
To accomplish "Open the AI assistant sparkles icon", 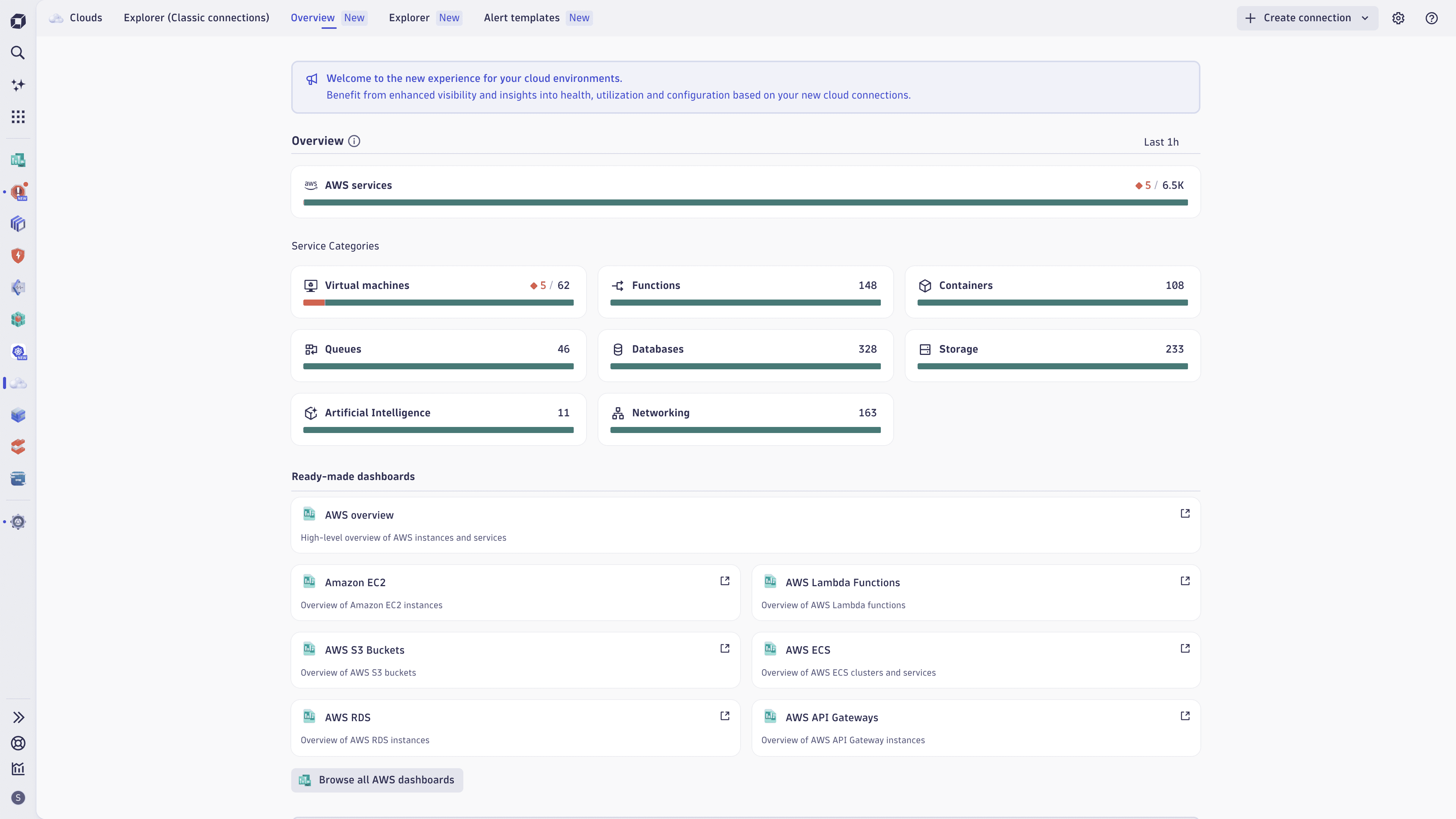I will pyautogui.click(x=18, y=85).
